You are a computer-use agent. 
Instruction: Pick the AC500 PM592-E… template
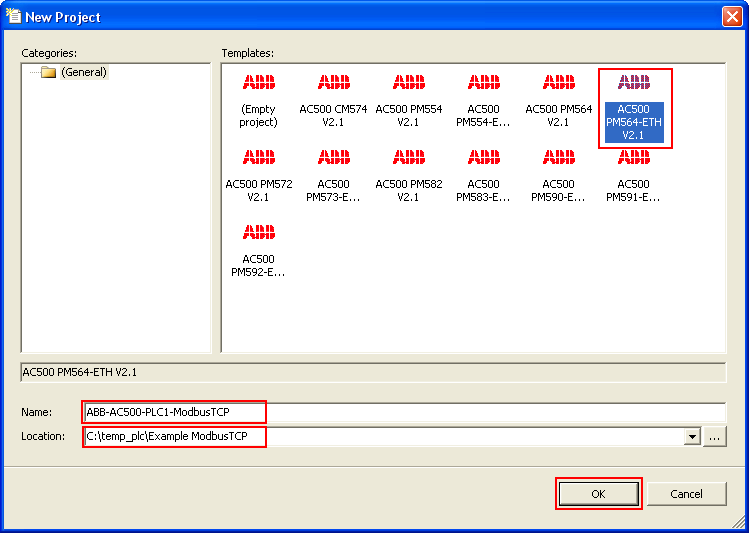click(x=258, y=250)
